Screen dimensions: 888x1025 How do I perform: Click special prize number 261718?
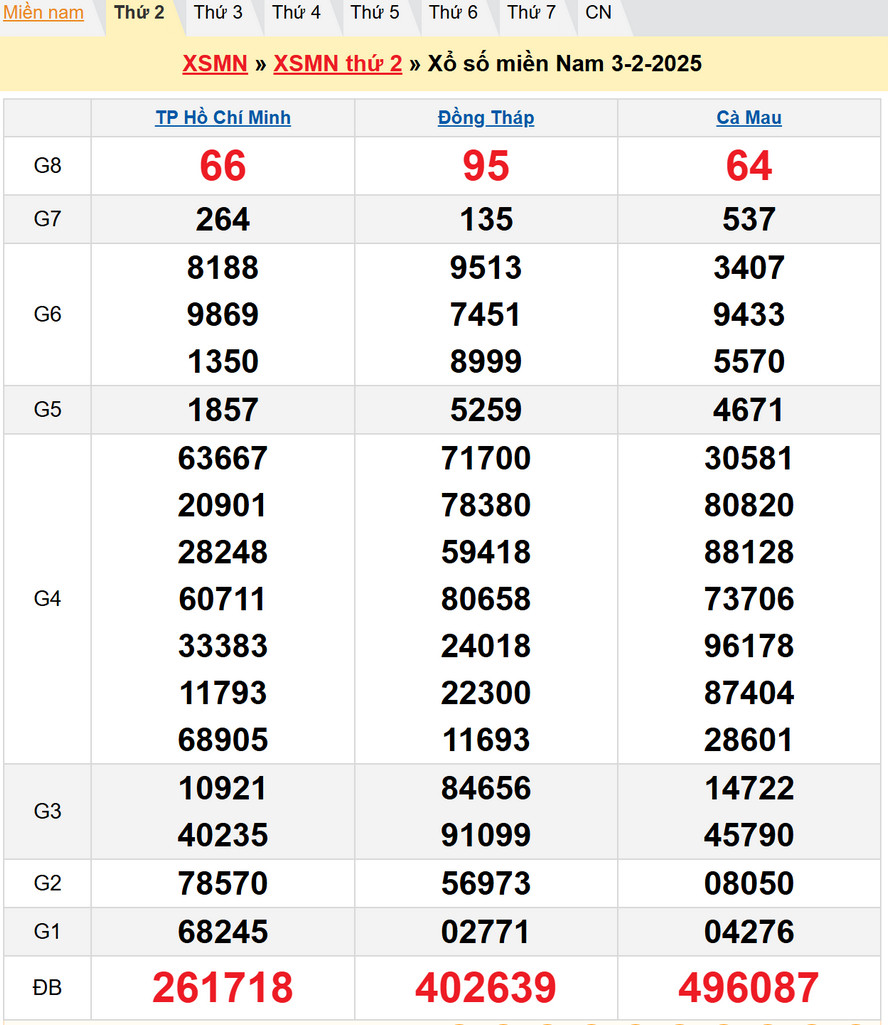[223, 988]
